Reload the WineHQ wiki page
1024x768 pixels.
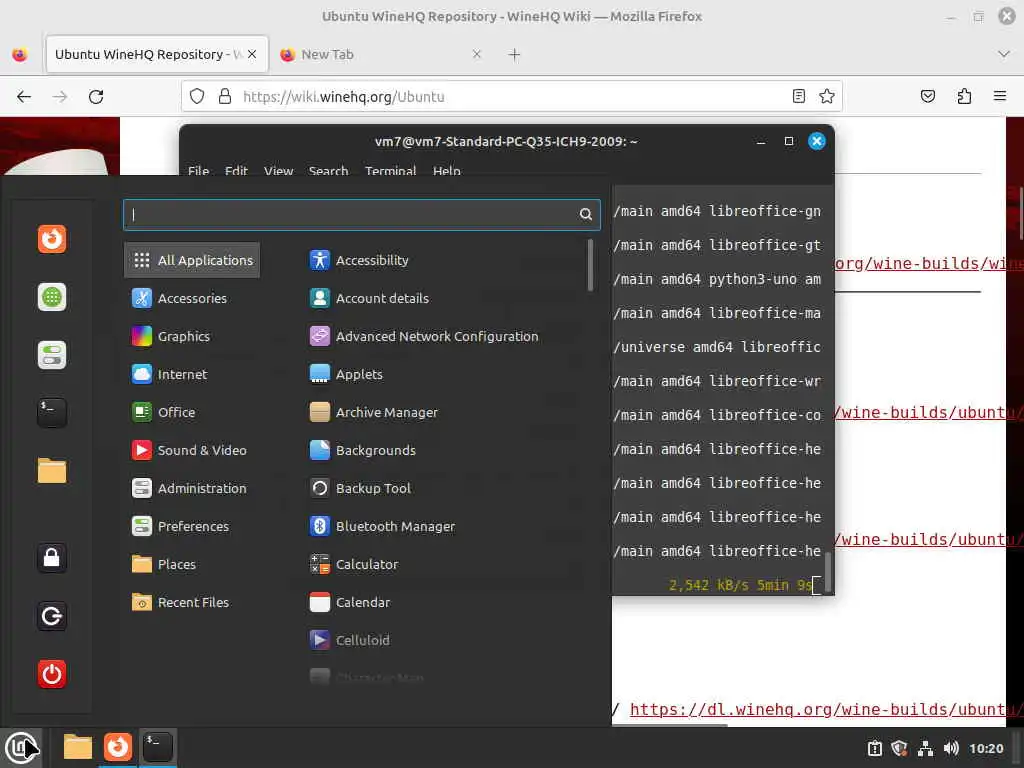tap(96, 97)
